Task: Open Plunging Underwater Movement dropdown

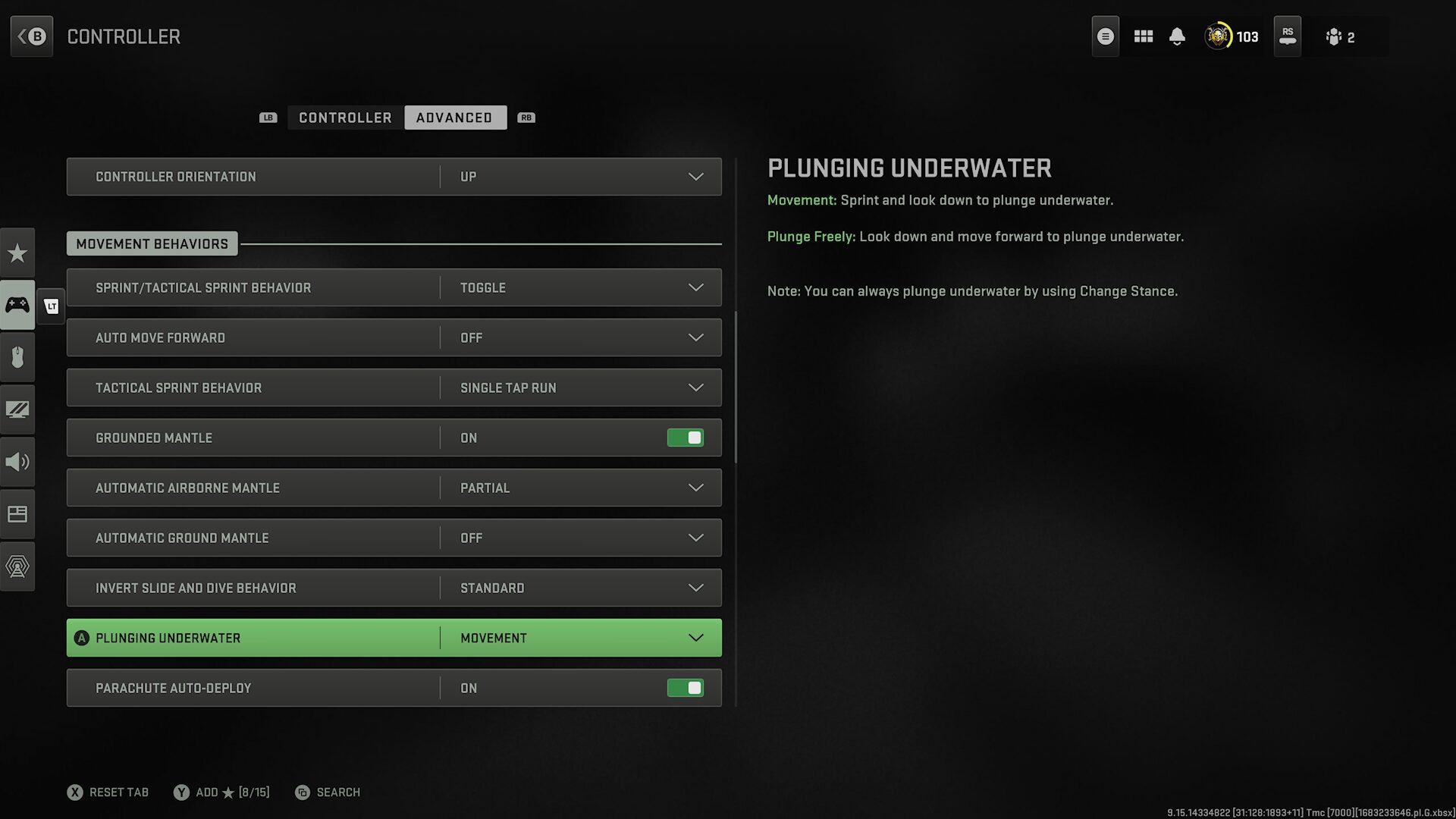Action: (x=695, y=638)
